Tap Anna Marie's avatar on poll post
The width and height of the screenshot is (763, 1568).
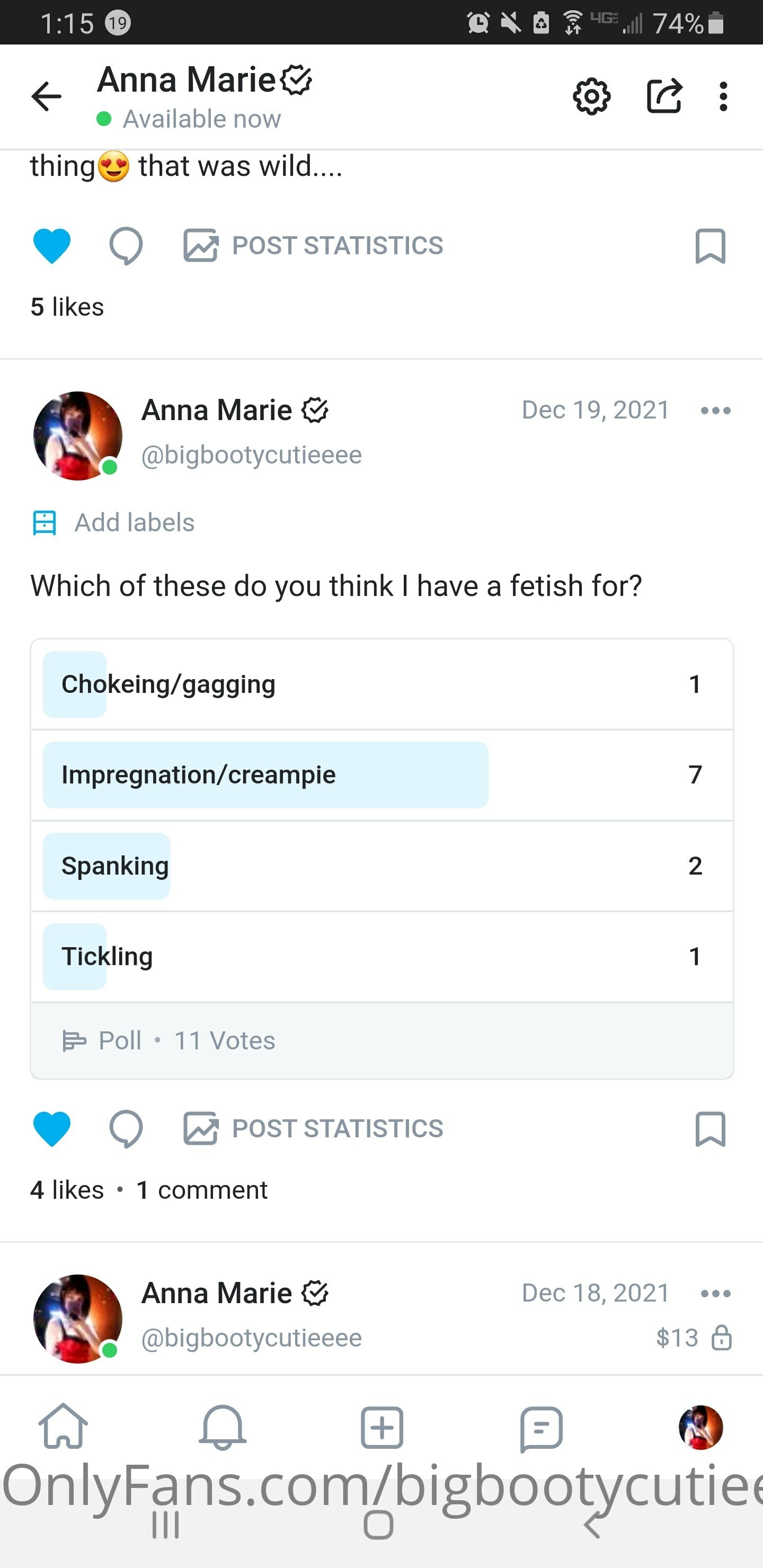[x=78, y=436]
